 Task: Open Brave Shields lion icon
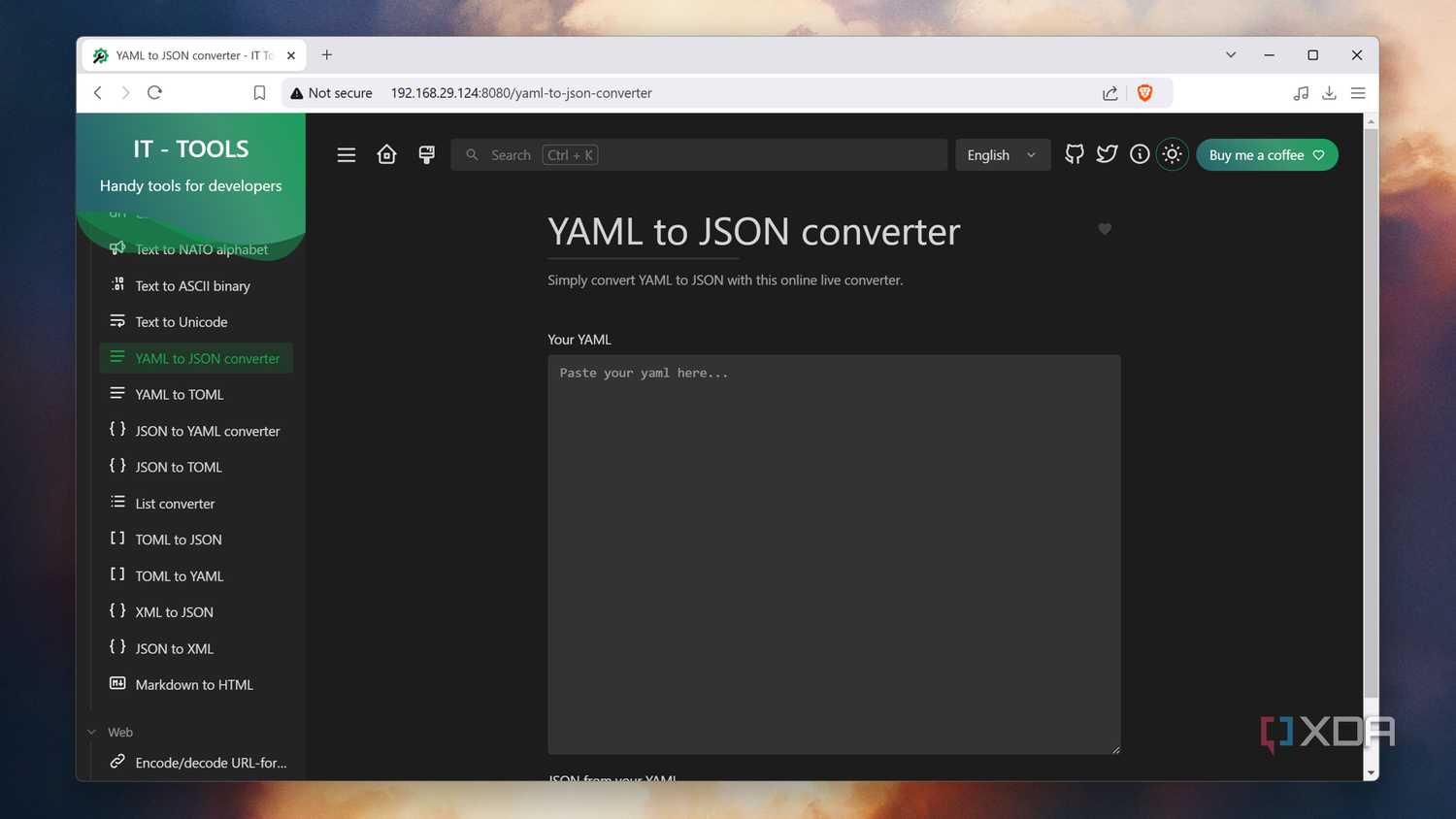click(x=1144, y=93)
